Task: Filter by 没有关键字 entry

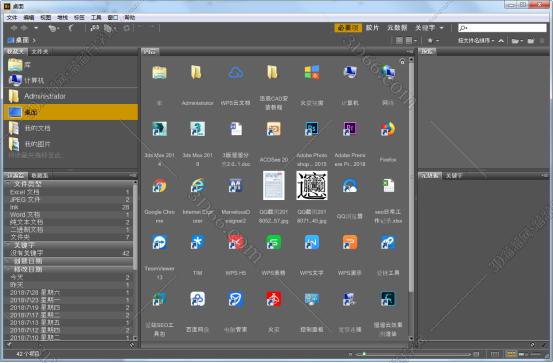Action: tap(69, 253)
